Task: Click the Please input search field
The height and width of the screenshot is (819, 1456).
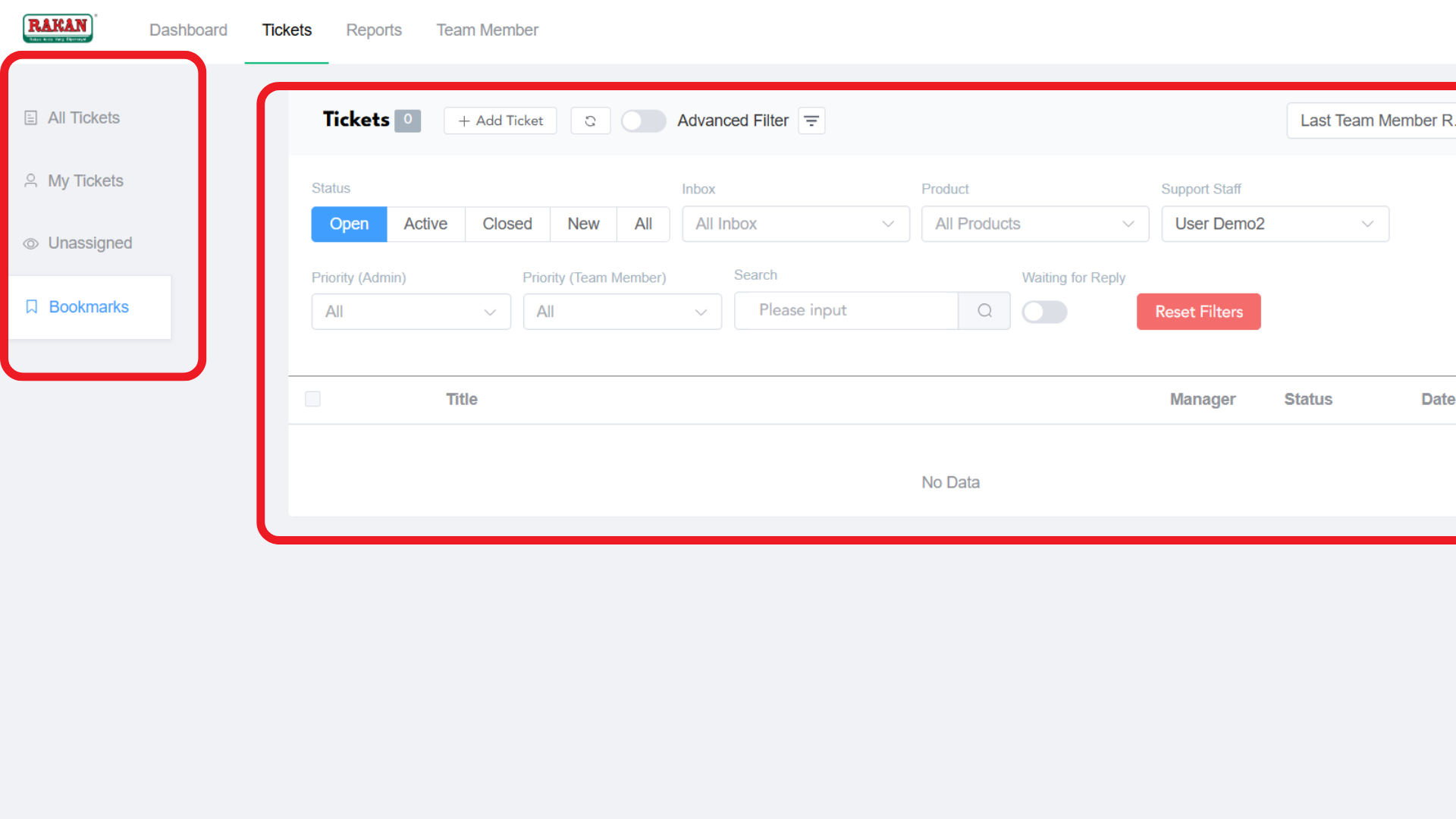Action: click(846, 311)
